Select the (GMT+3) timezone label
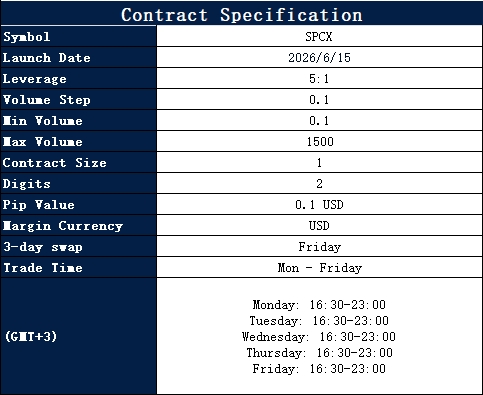The image size is (483, 395). coord(31,336)
